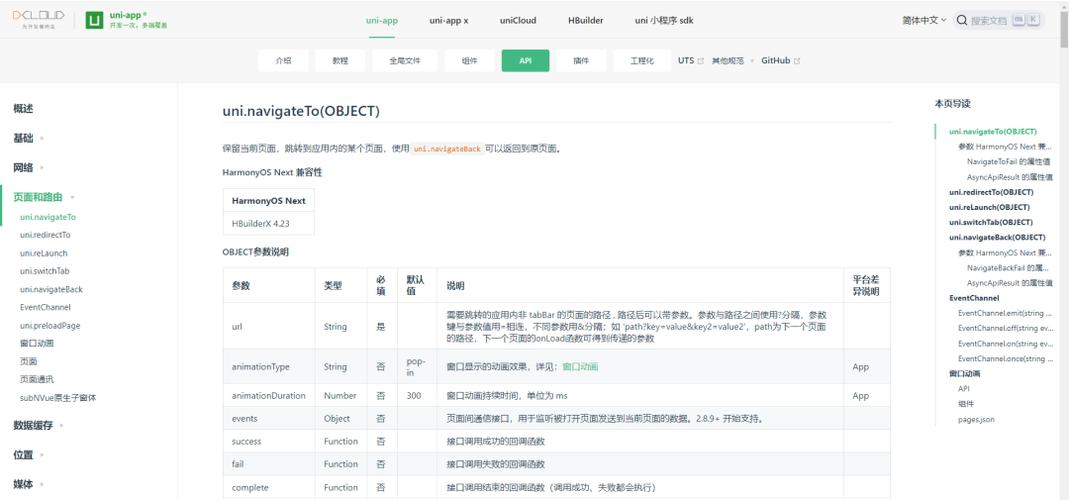
Task: Select the 组件 navigation button
Action: coord(469,61)
